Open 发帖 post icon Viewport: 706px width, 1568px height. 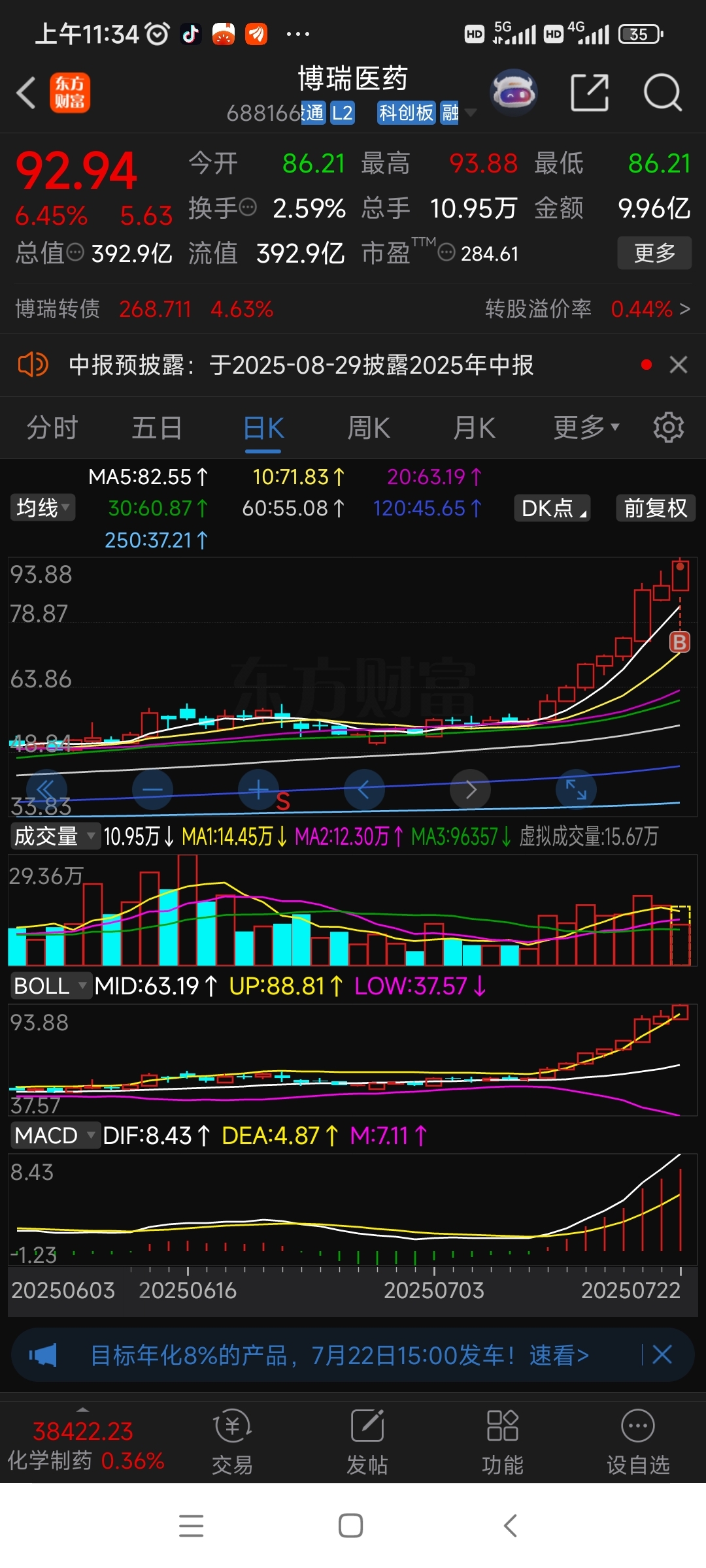367,1442
